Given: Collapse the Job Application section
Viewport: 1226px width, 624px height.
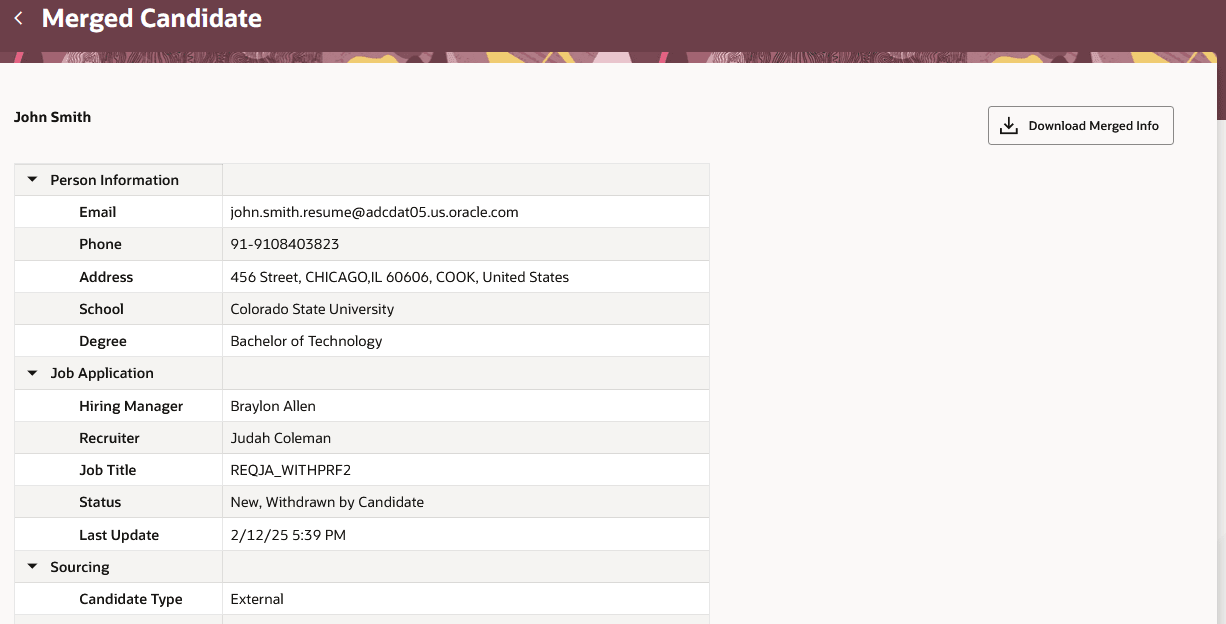Looking at the screenshot, I should tap(32, 373).
